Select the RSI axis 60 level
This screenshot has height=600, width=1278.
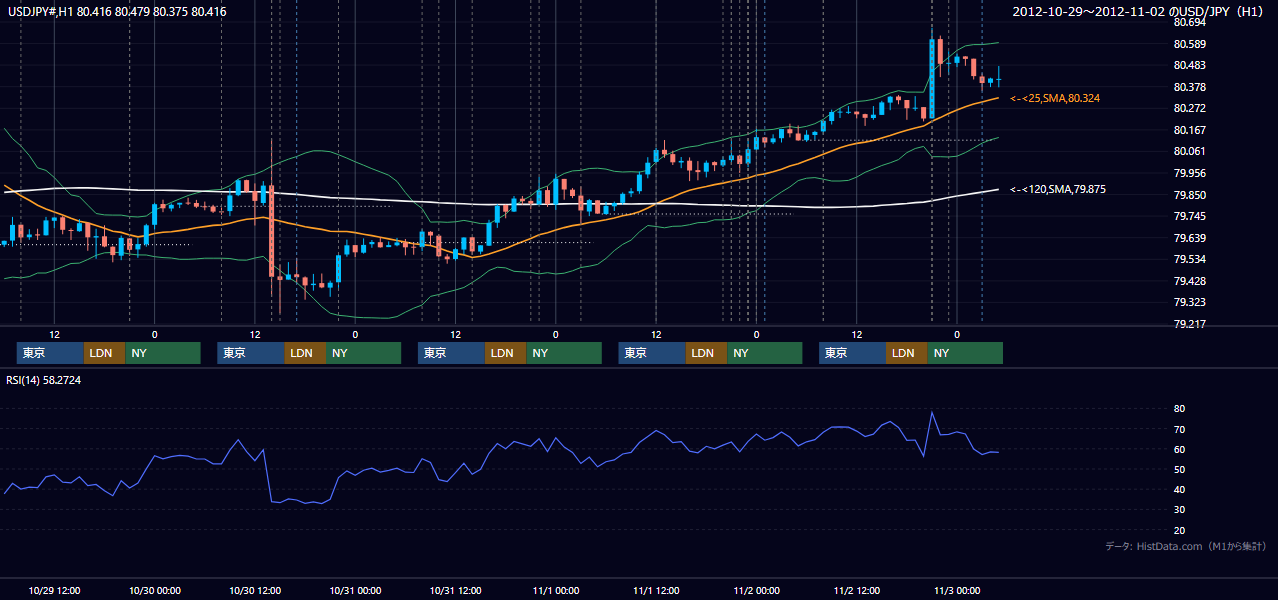pyautogui.click(x=1179, y=449)
